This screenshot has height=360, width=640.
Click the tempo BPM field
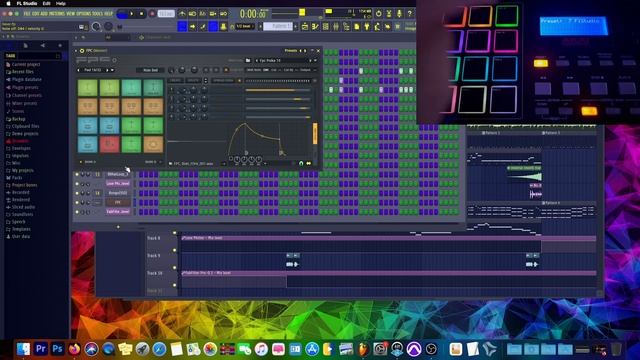(x=166, y=14)
